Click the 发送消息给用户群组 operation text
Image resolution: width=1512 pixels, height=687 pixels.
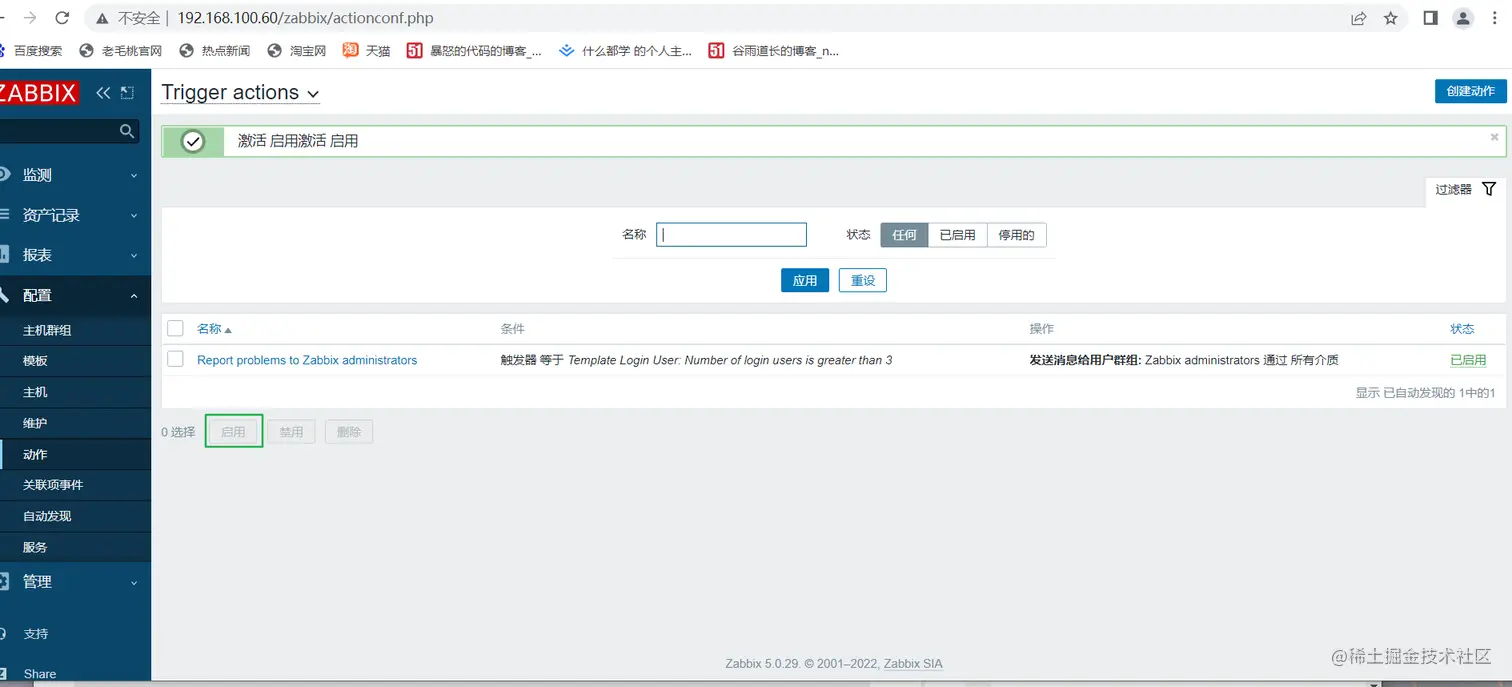(1085, 360)
